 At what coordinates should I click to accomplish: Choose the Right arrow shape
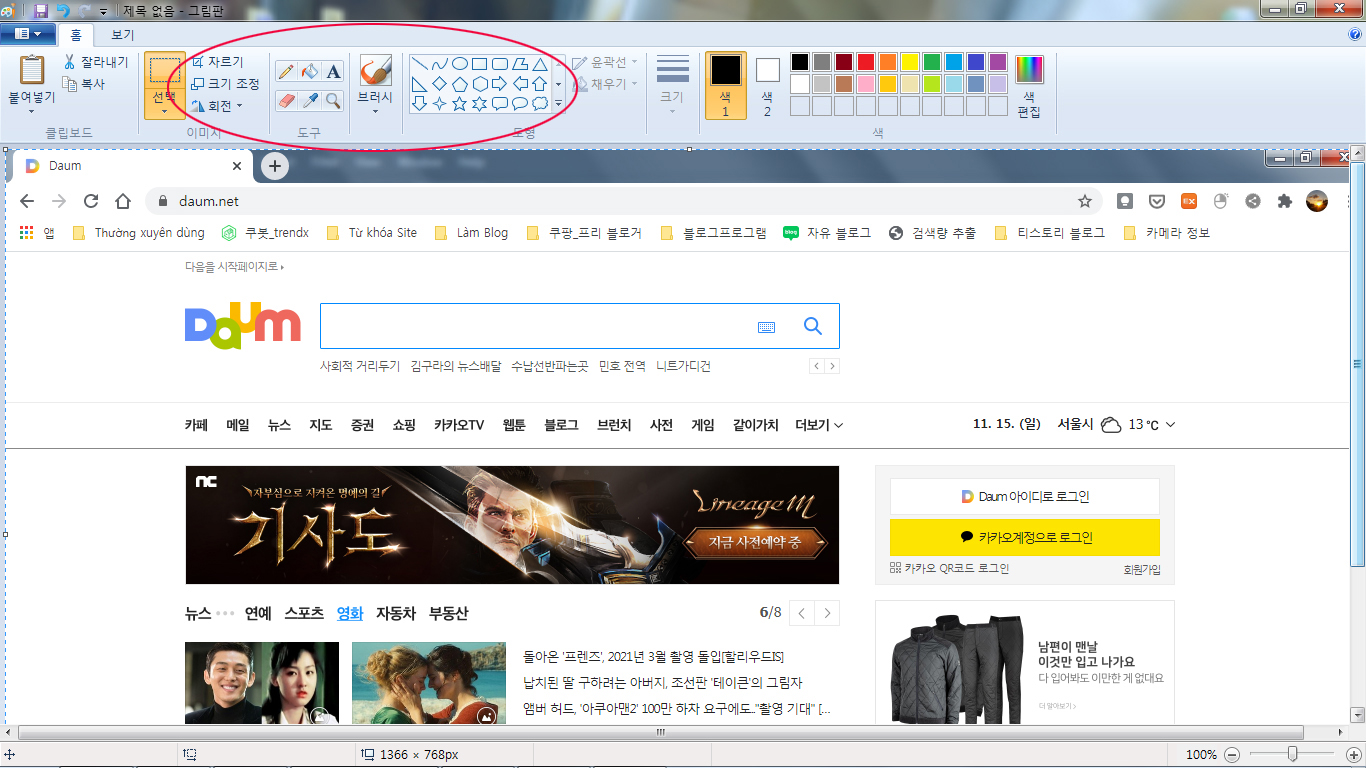pyautogui.click(x=499, y=83)
